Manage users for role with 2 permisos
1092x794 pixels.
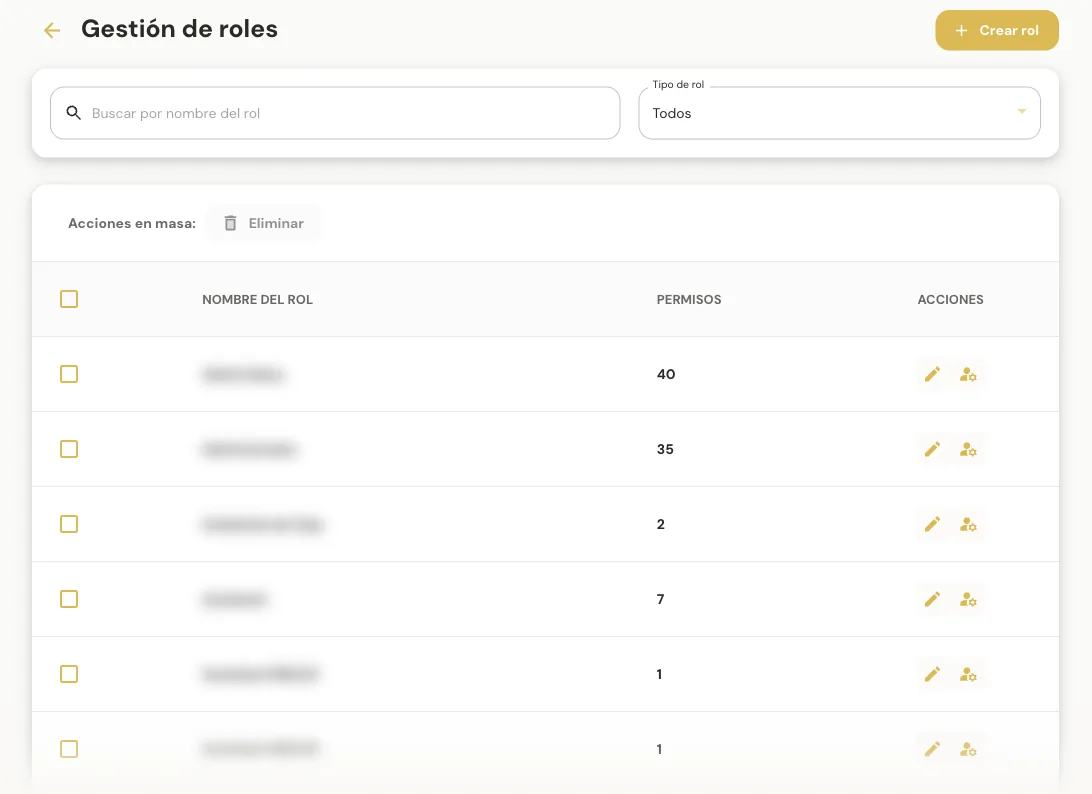pyautogui.click(x=968, y=524)
